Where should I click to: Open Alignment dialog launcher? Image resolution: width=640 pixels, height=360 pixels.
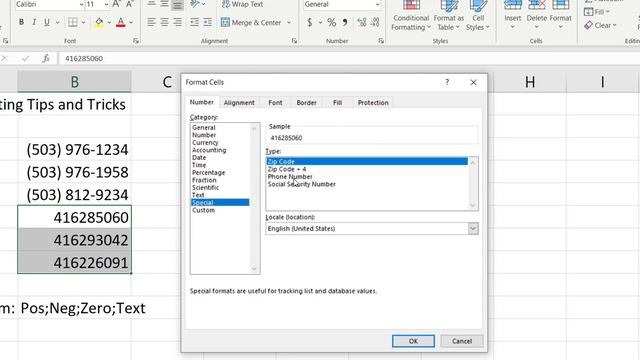point(294,41)
